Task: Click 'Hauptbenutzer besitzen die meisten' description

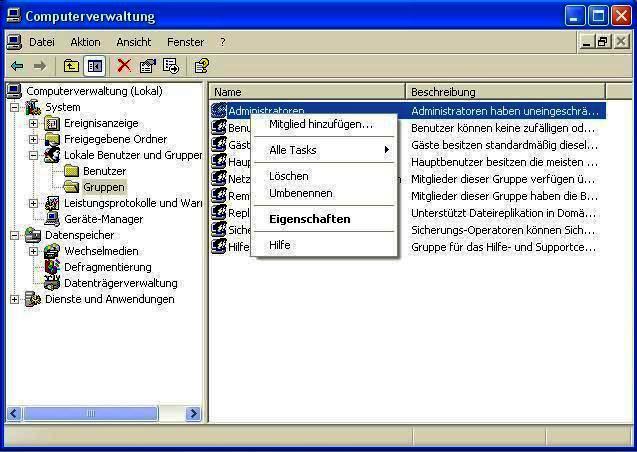Action: [504, 162]
